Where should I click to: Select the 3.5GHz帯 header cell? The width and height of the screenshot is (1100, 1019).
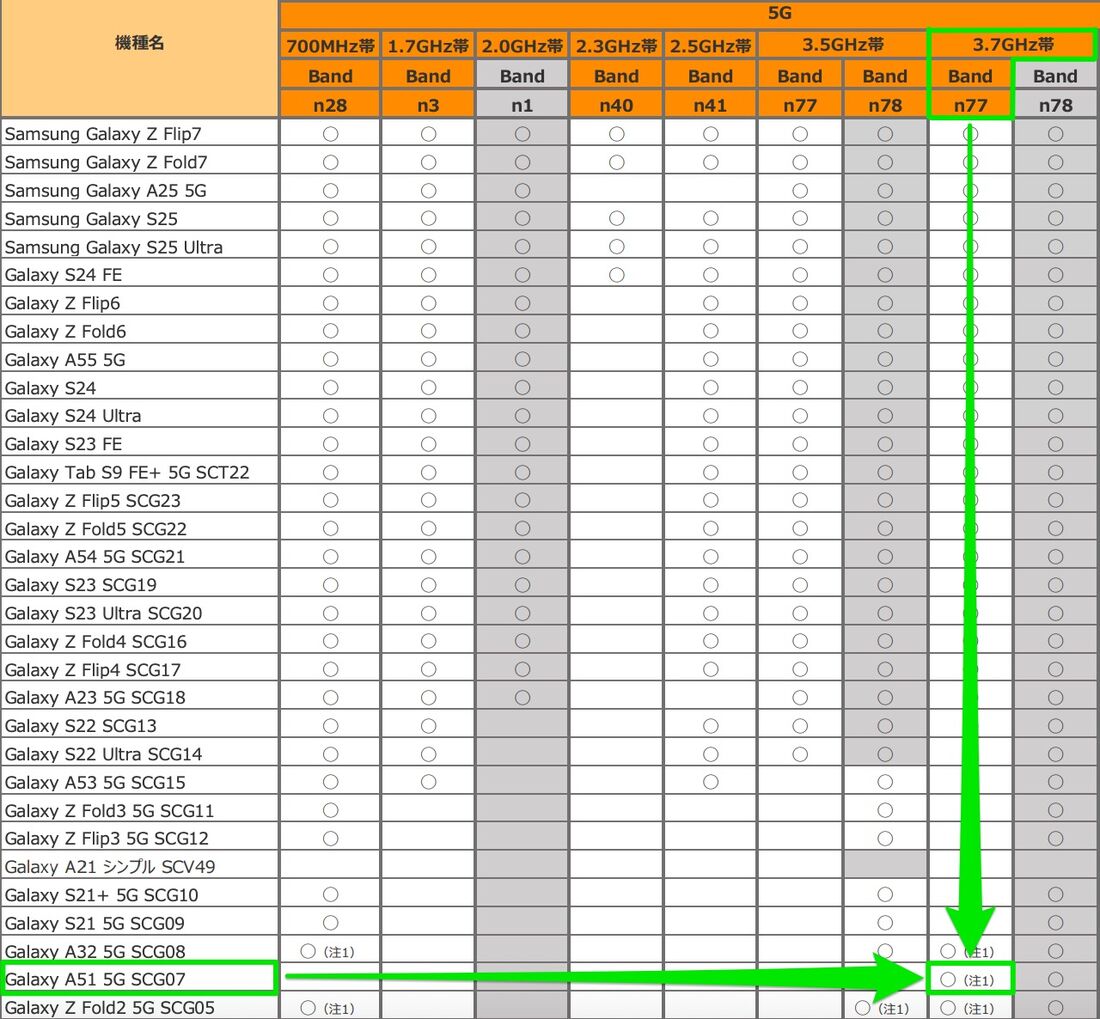[843, 45]
